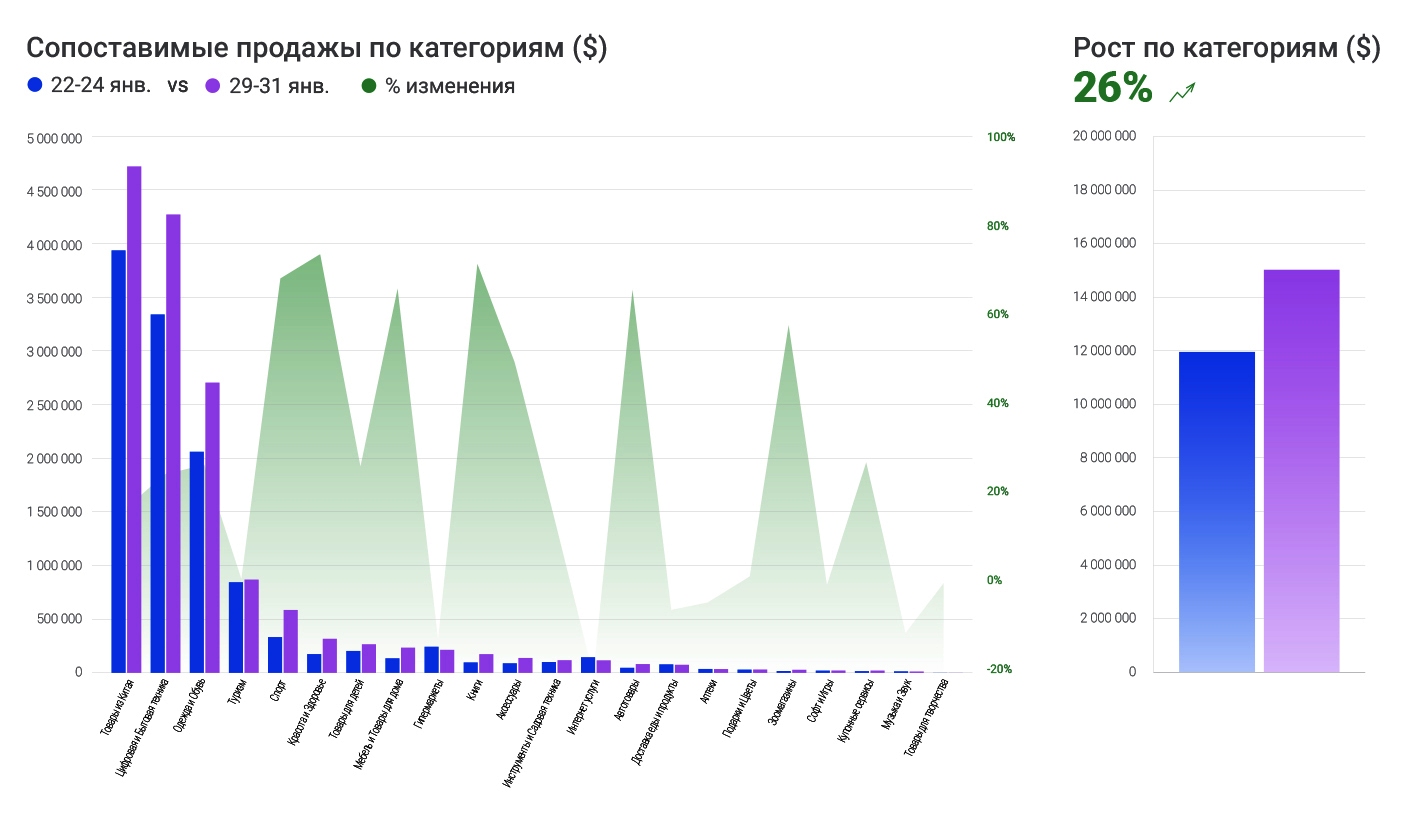
Task: Click the blue bar for Цифровая и Бытовая техника
Action: pyautogui.click(x=157, y=493)
